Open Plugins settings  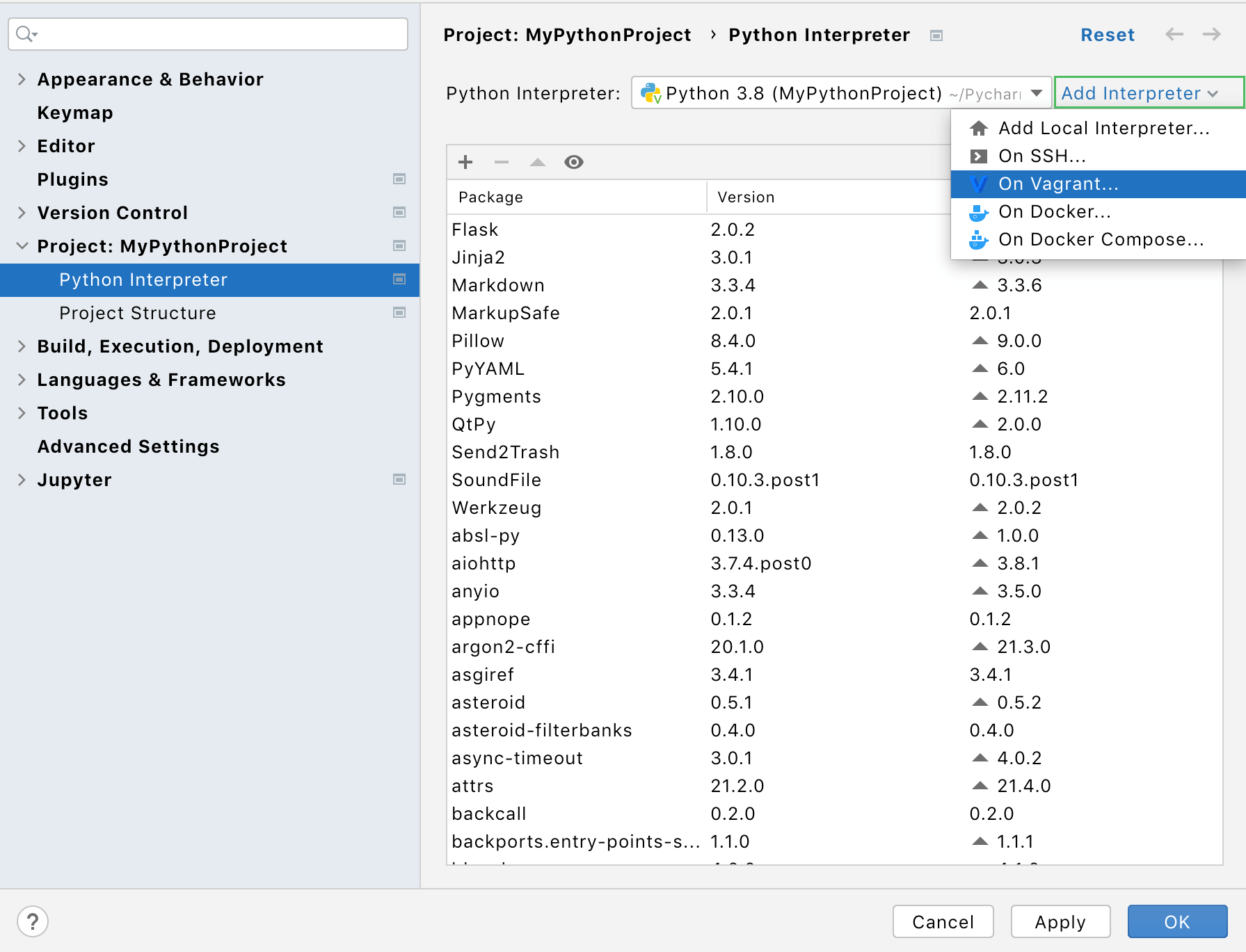point(73,179)
